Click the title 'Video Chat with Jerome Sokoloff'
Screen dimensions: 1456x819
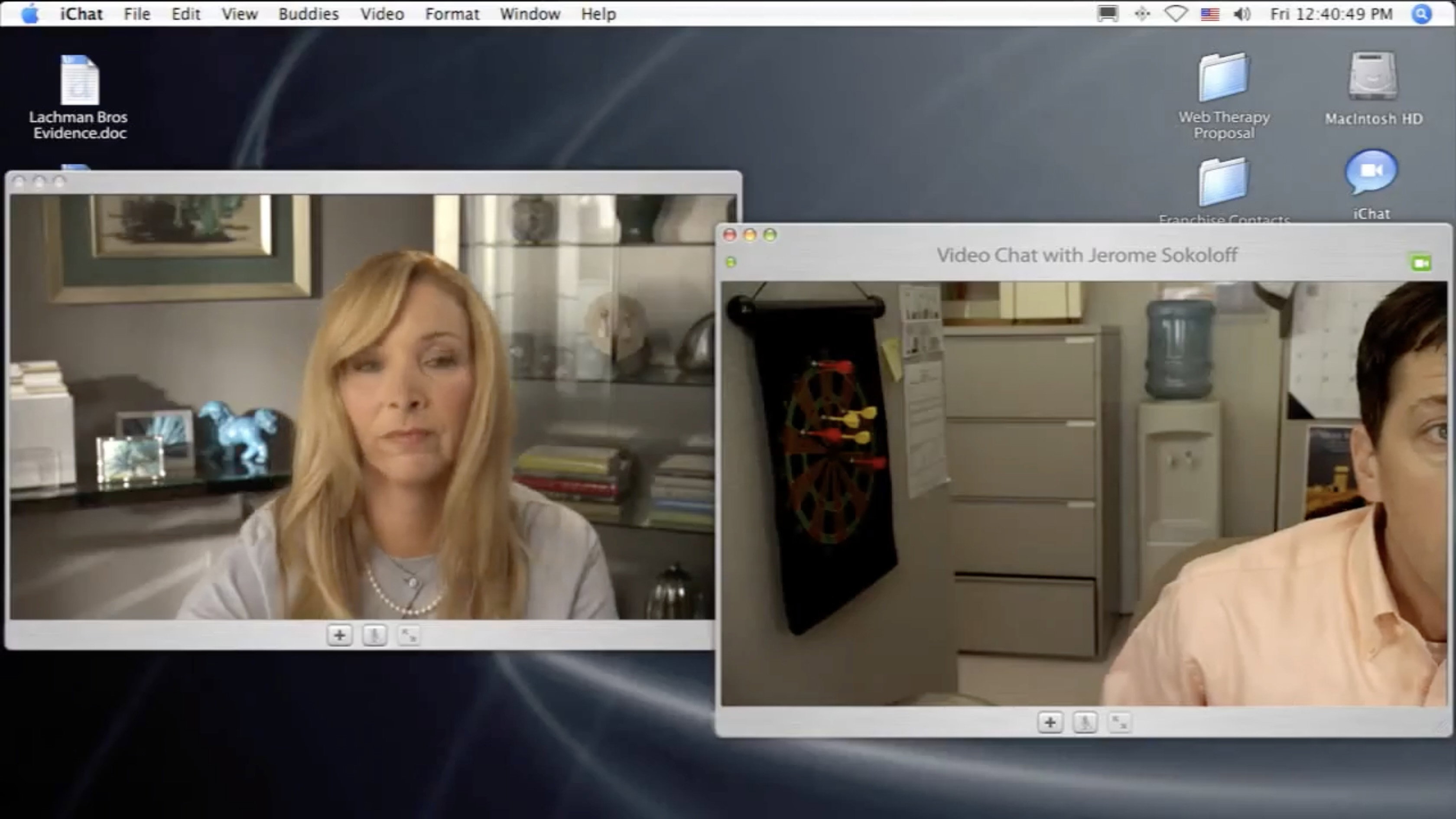pyautogui.click(x=1087, y=255)
